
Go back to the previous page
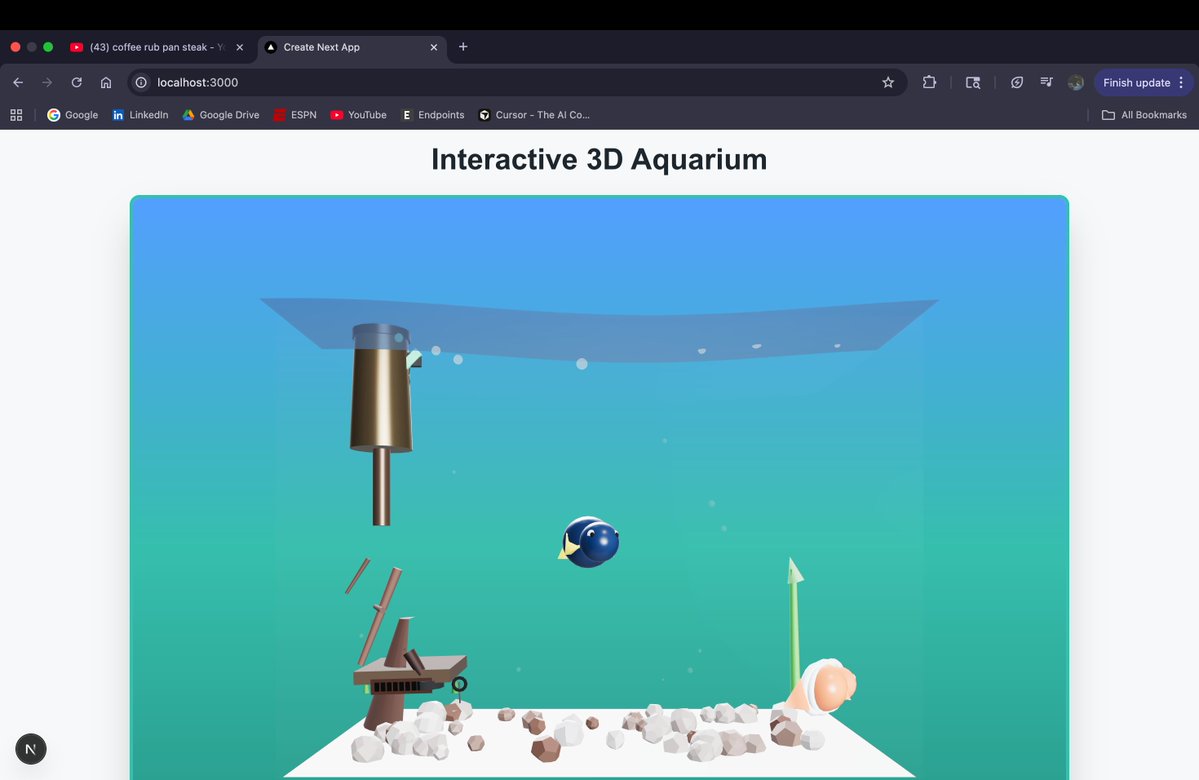(18, 83)
